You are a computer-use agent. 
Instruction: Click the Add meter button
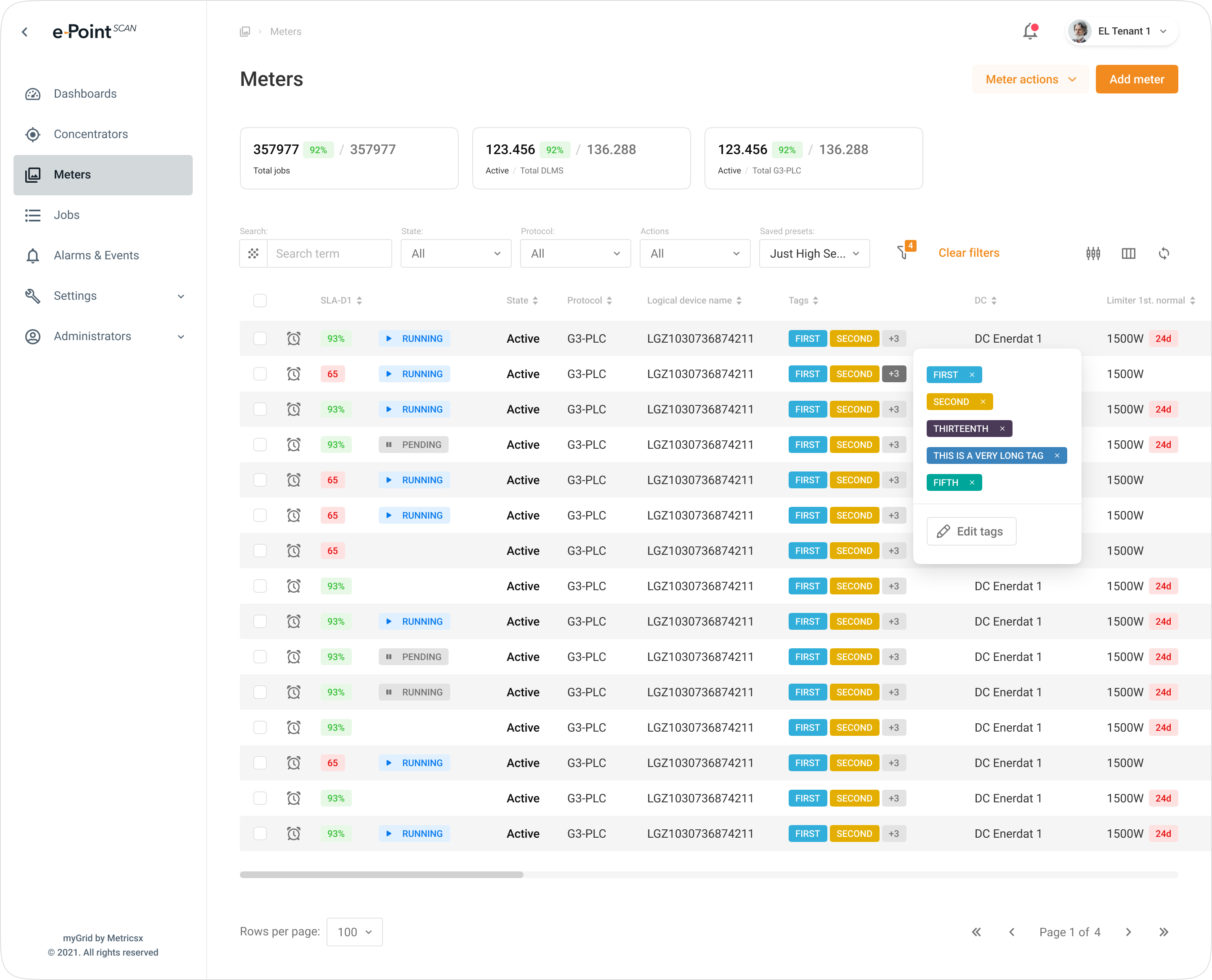pos(1136,80)
